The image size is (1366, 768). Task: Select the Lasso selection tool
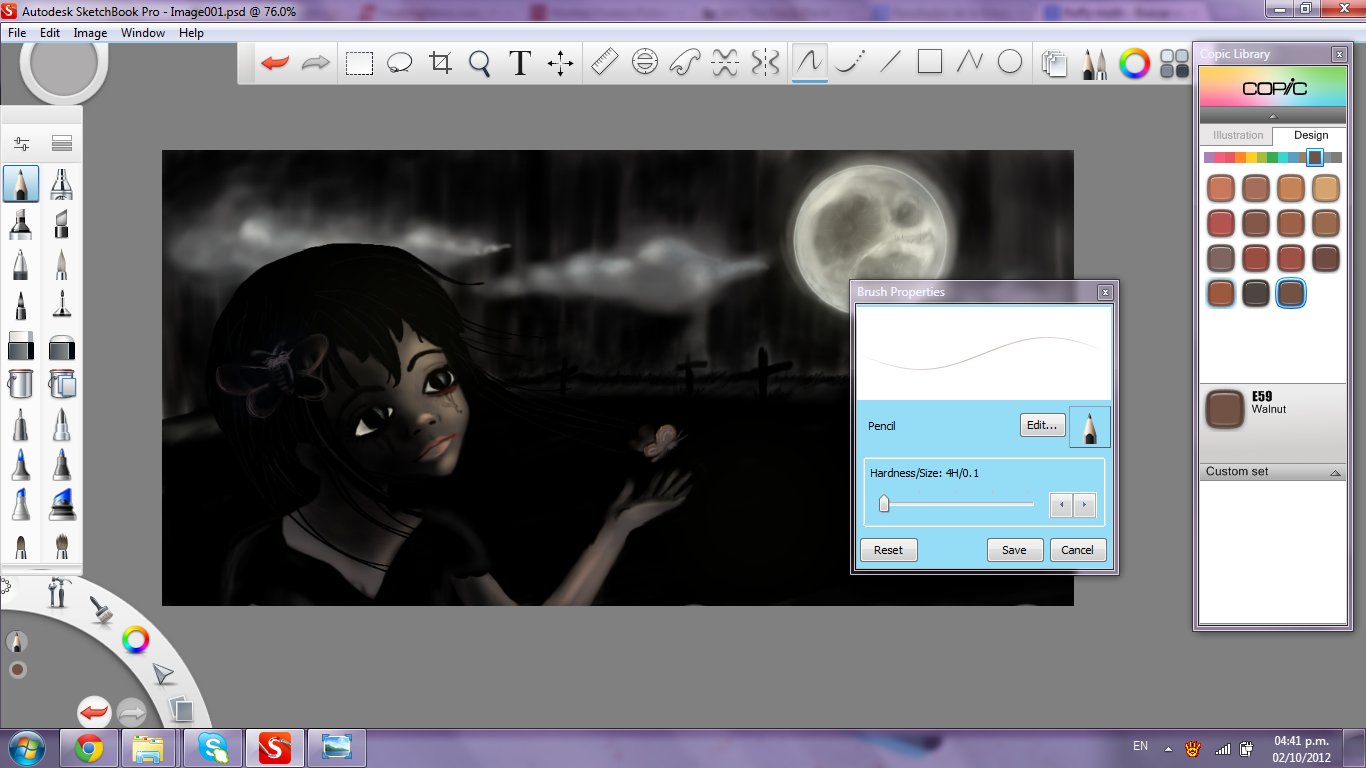click(x=399, y=63)
